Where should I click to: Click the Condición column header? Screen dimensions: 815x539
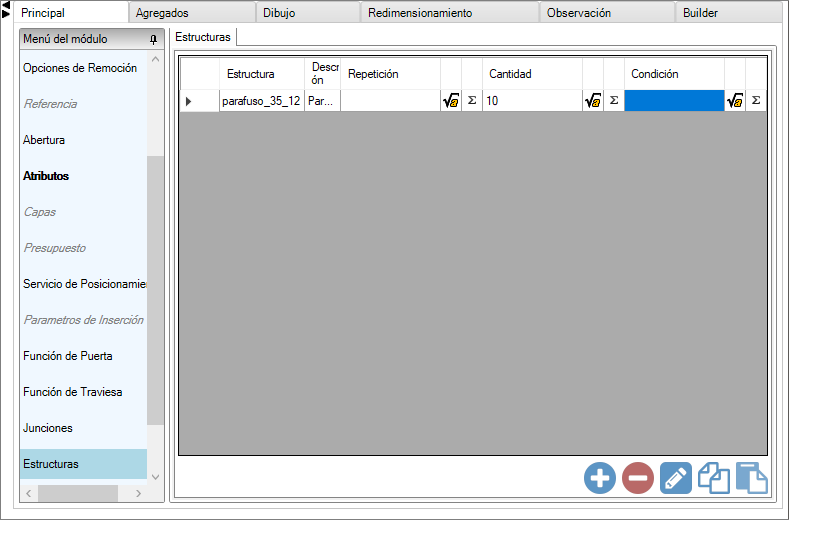pyautogui.click(x=674, y=74)
